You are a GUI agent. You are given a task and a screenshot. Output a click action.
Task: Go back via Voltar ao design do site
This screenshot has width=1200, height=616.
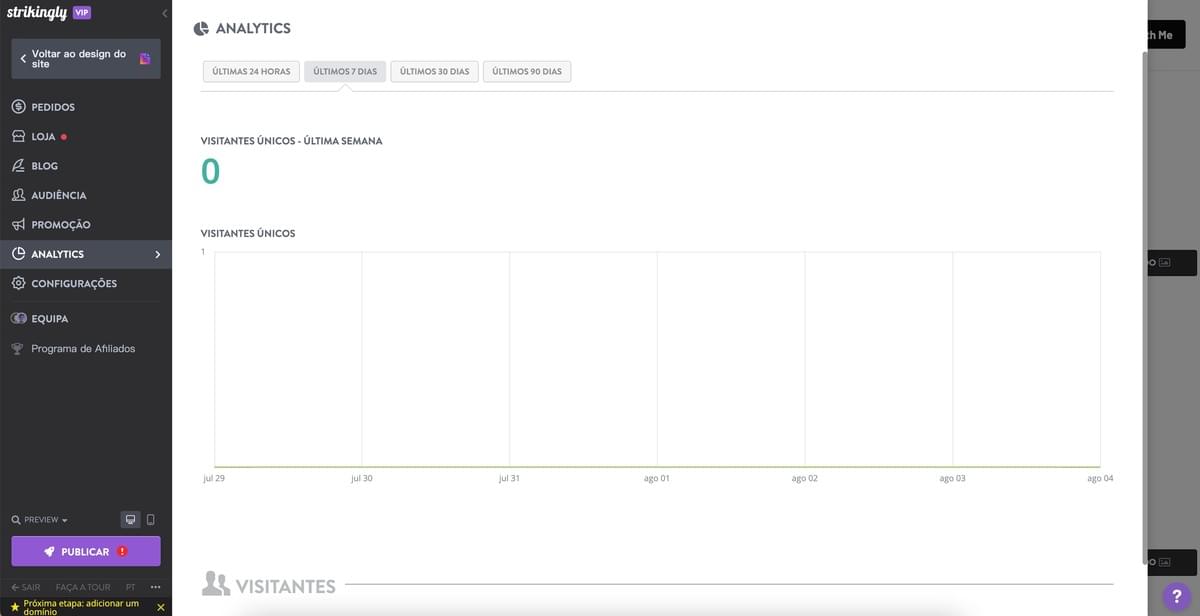[x=86, y=59]
